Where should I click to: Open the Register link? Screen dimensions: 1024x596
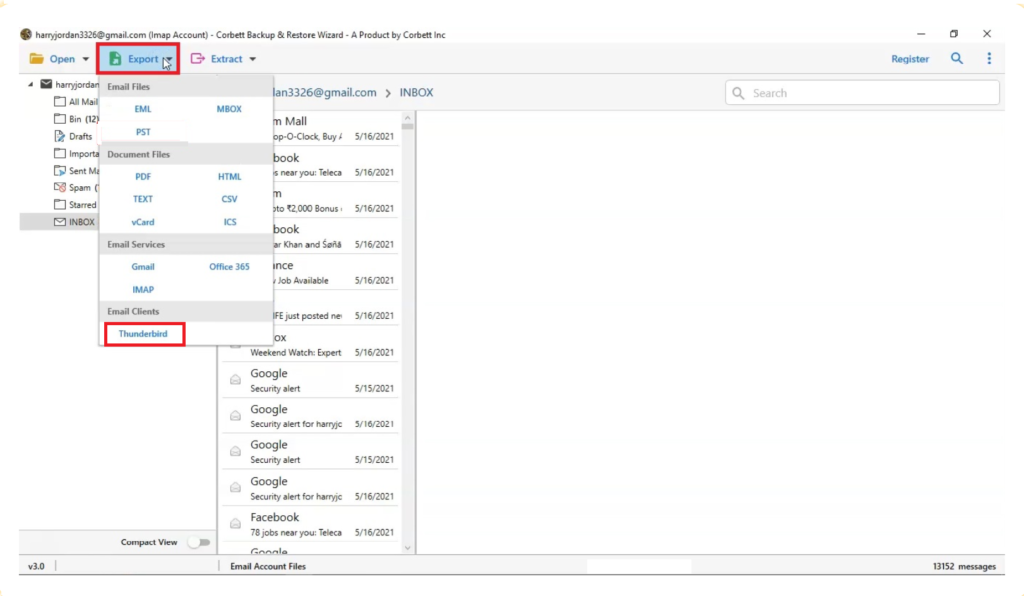coord(910,59)
